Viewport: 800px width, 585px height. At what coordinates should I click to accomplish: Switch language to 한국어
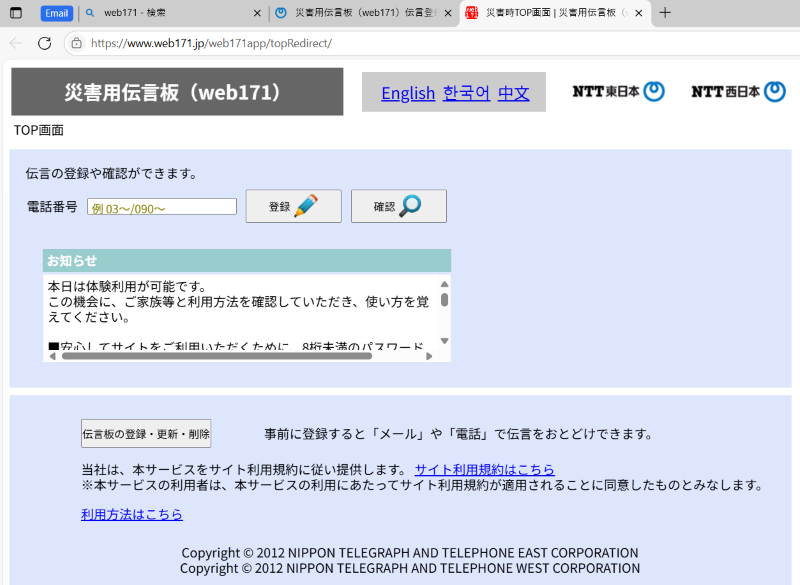pyautogui.click(x=466, y=93)
